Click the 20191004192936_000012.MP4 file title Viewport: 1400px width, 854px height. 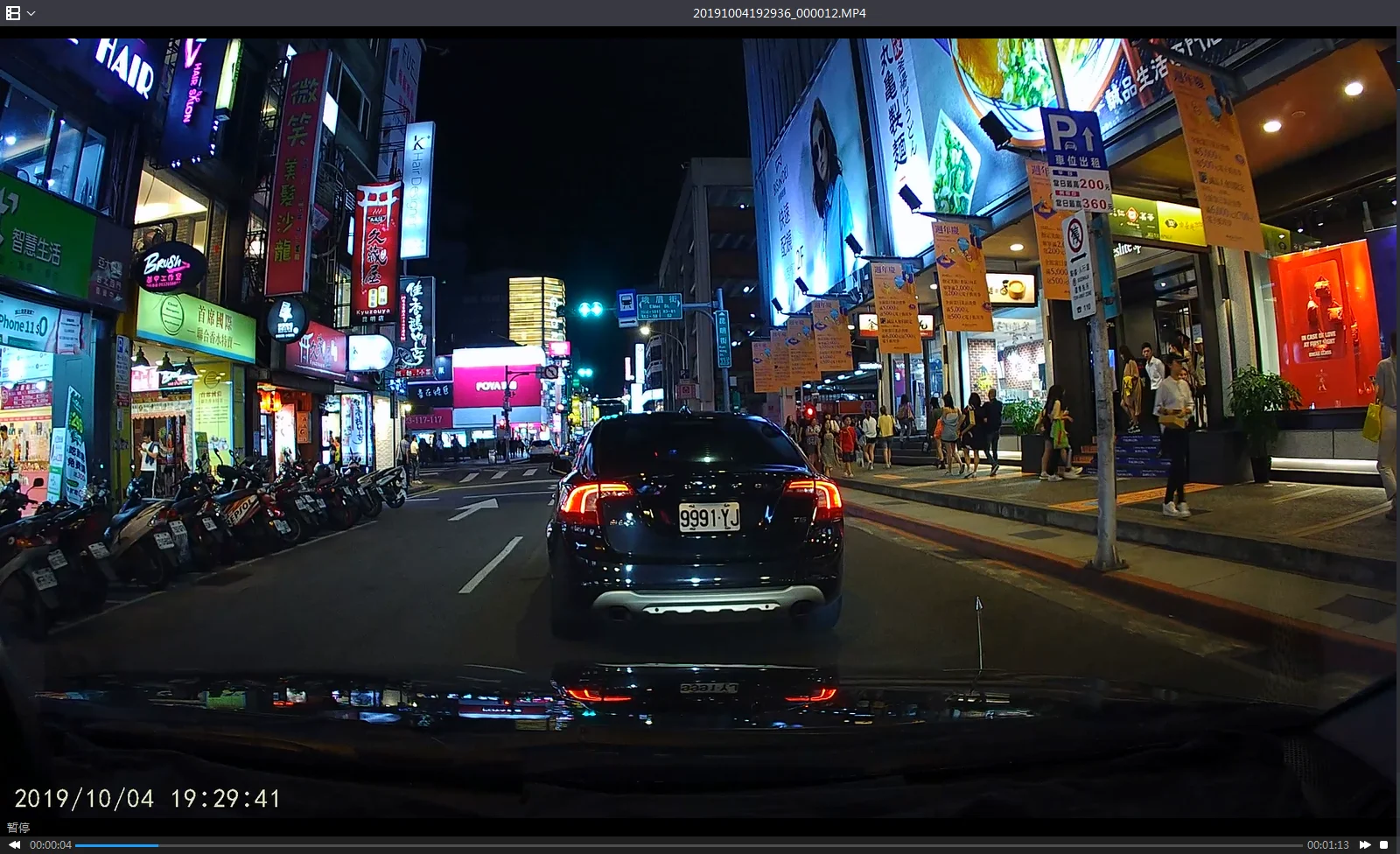tap(779, 13)
